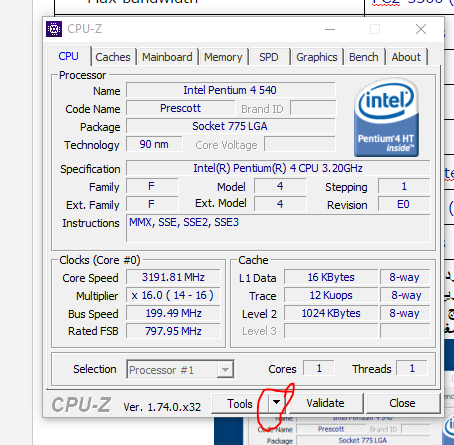
Task: Select the Multiplier value x 16.0
Action: coord(173,295)
